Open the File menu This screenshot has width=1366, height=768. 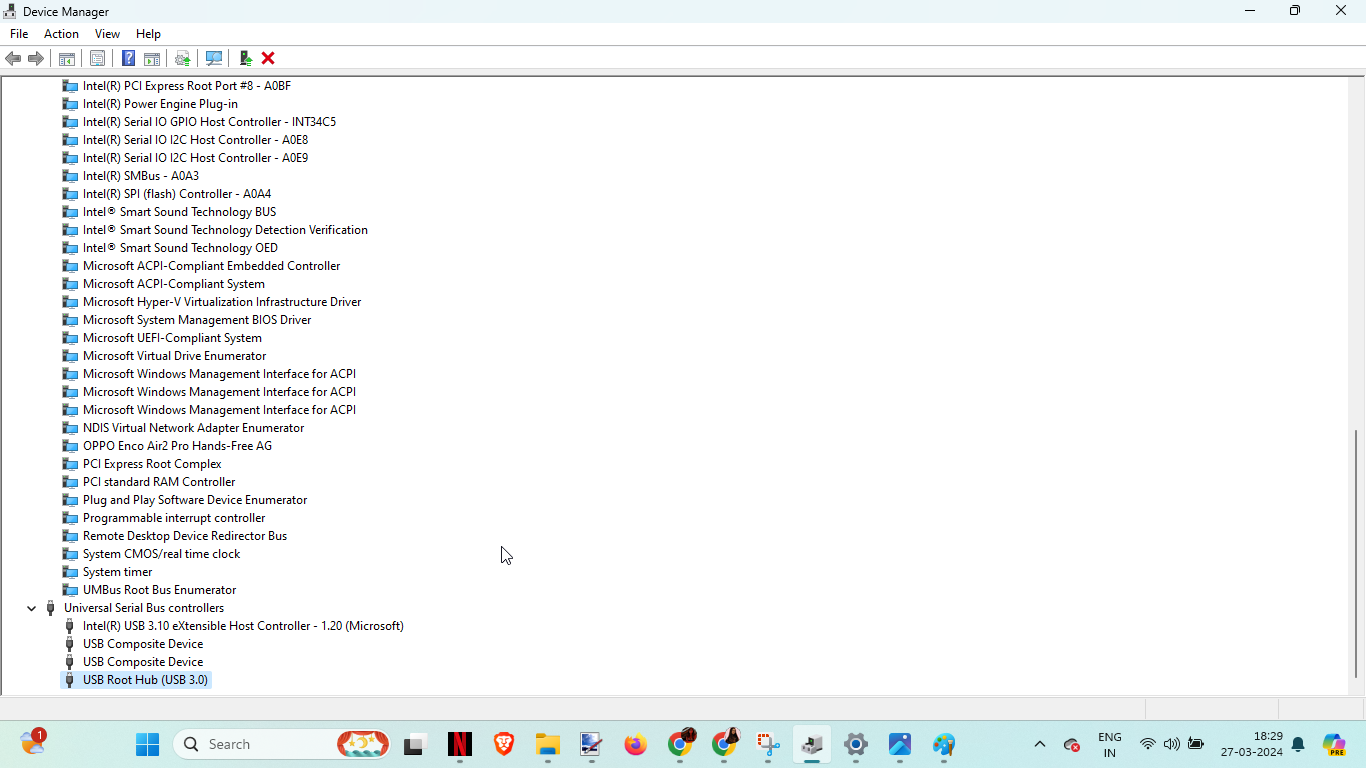coord(19,34)
